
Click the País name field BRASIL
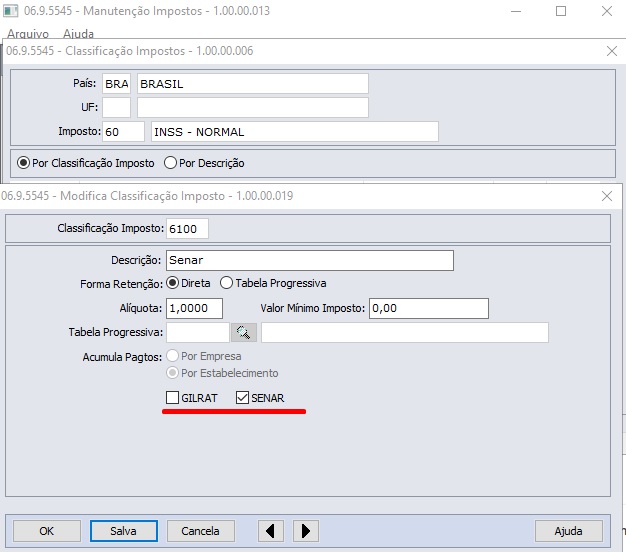(x=253, y=84)
